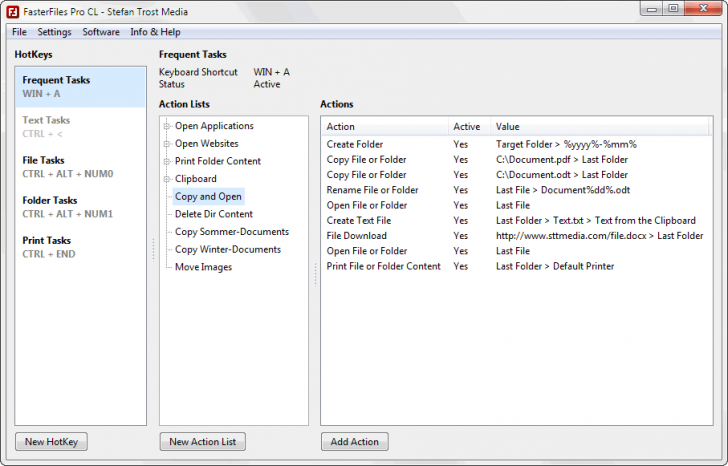The height and width of the screenshot is (466, 728).
Task: Select the Print File or Folder Content row
Action: (x=516, y=266)
